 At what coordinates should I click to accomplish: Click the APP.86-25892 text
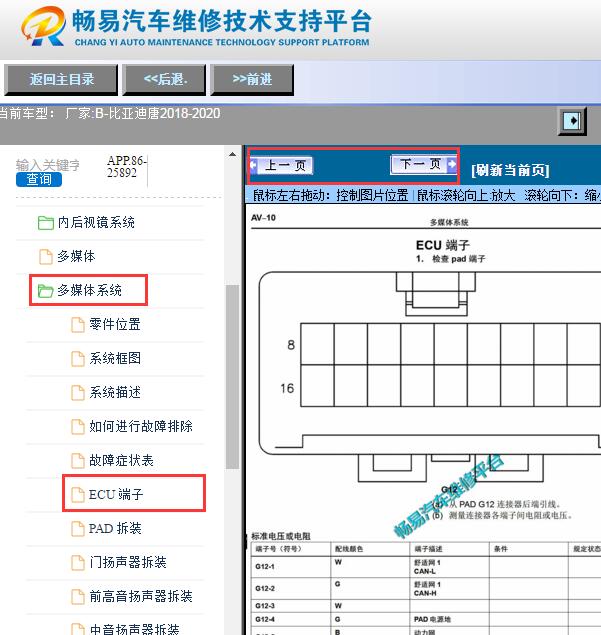click(127, 167)
